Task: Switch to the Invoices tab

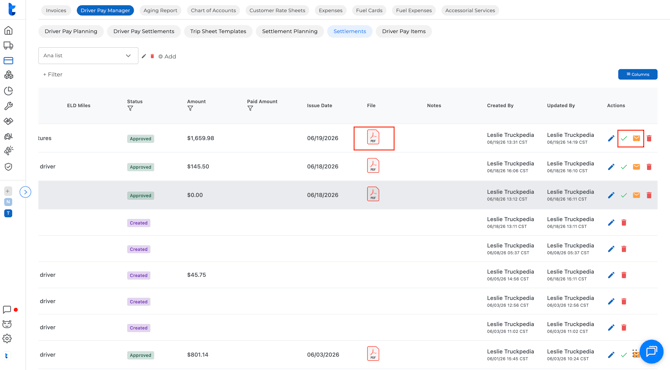Action: point(56,10)
